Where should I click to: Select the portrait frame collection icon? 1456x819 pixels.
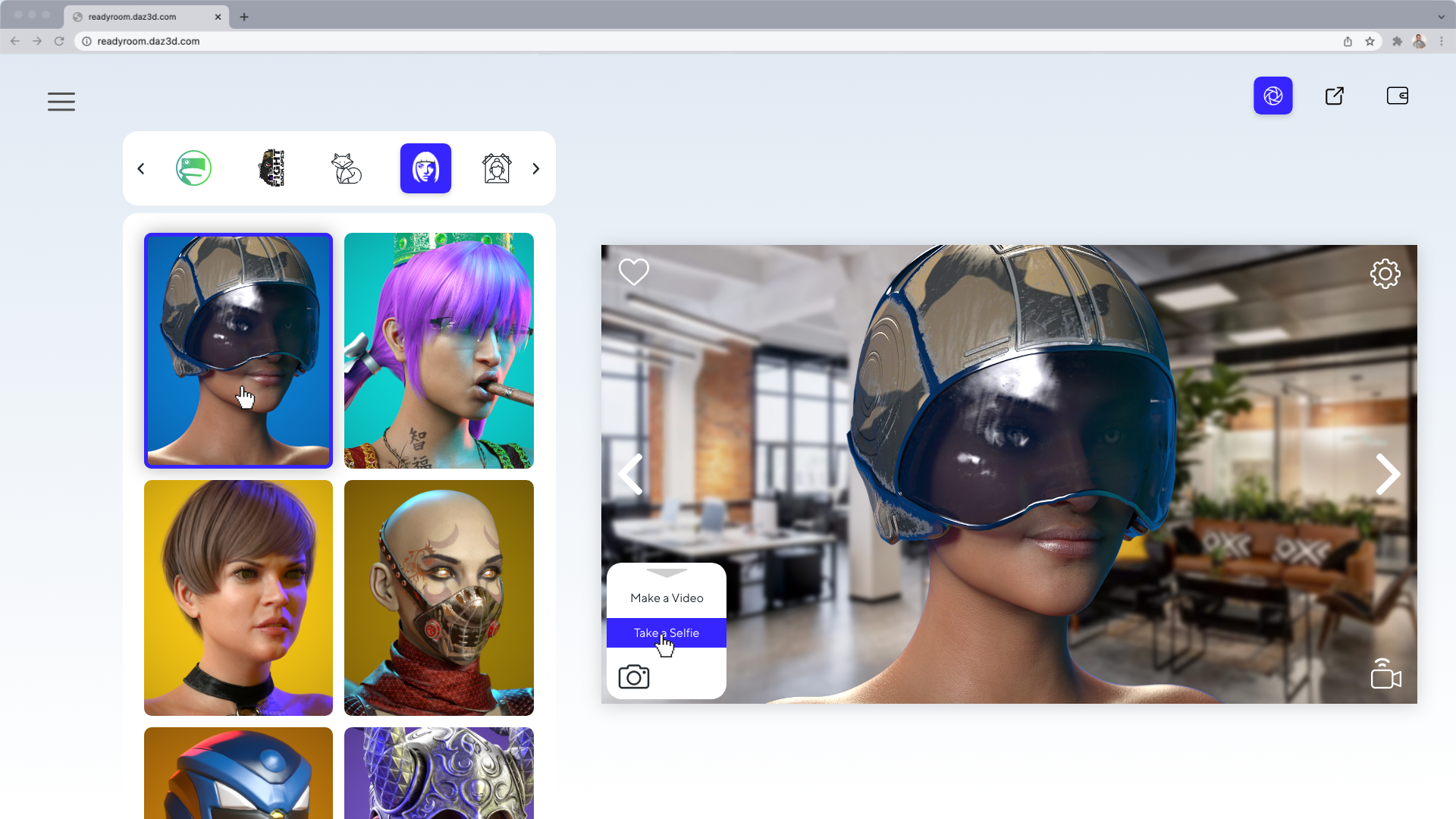(x=497, y=168)
